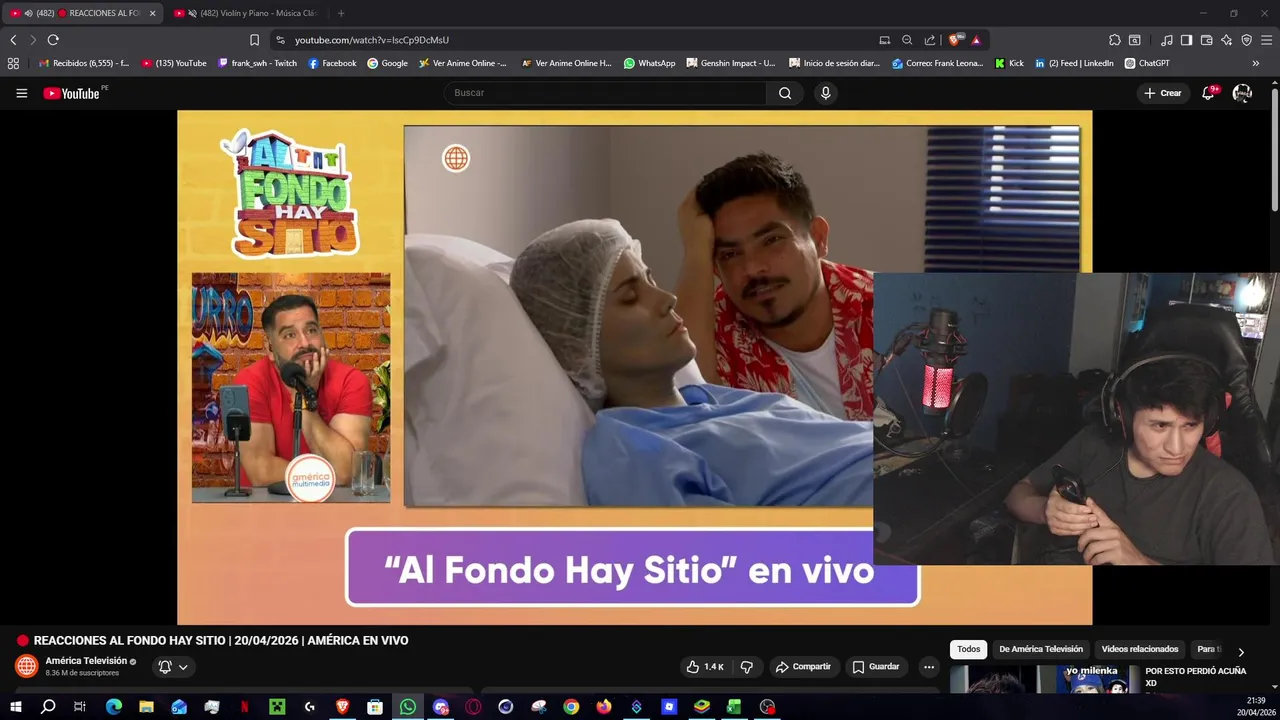Like the video with 1.4 K likes
Viewport: 1280px width, 720px height.
coord(705,667)
